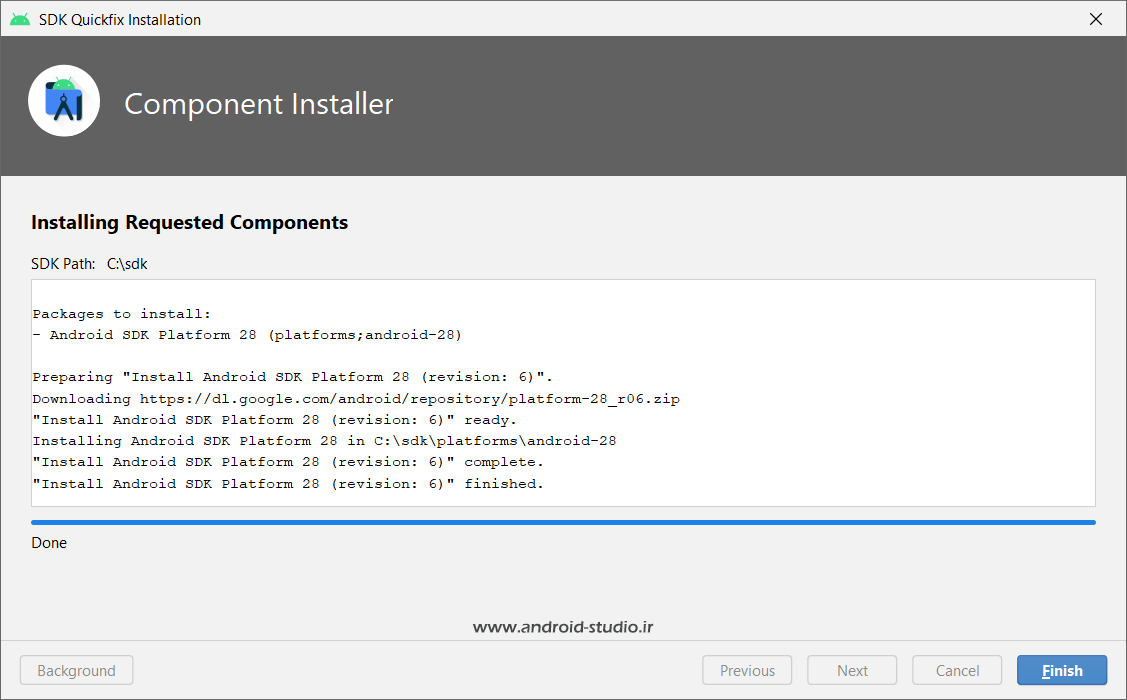Click the Android icon in the title bar
1127x700 pixels.
click(19, 19)
